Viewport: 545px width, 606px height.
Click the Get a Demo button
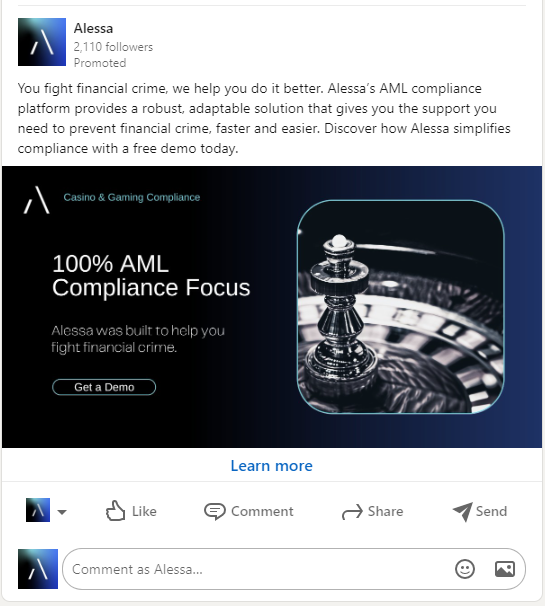(x=104, y=387)
